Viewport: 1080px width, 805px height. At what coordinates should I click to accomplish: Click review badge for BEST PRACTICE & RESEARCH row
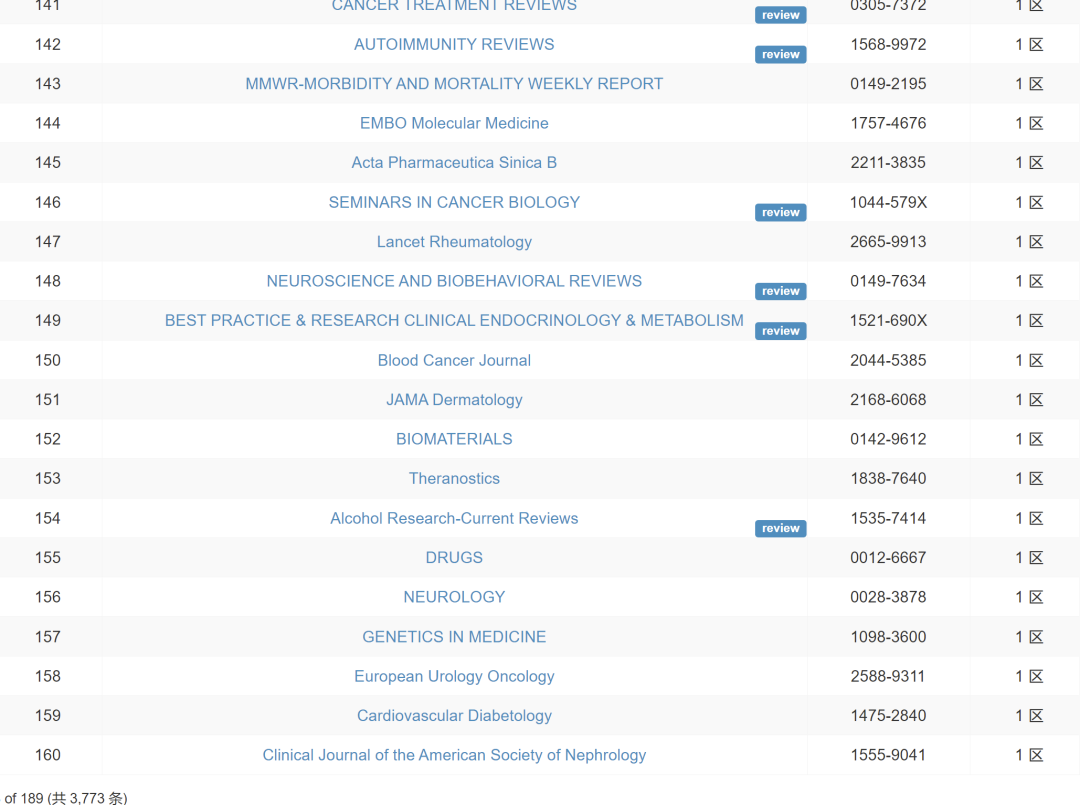[x=780, y=331]
